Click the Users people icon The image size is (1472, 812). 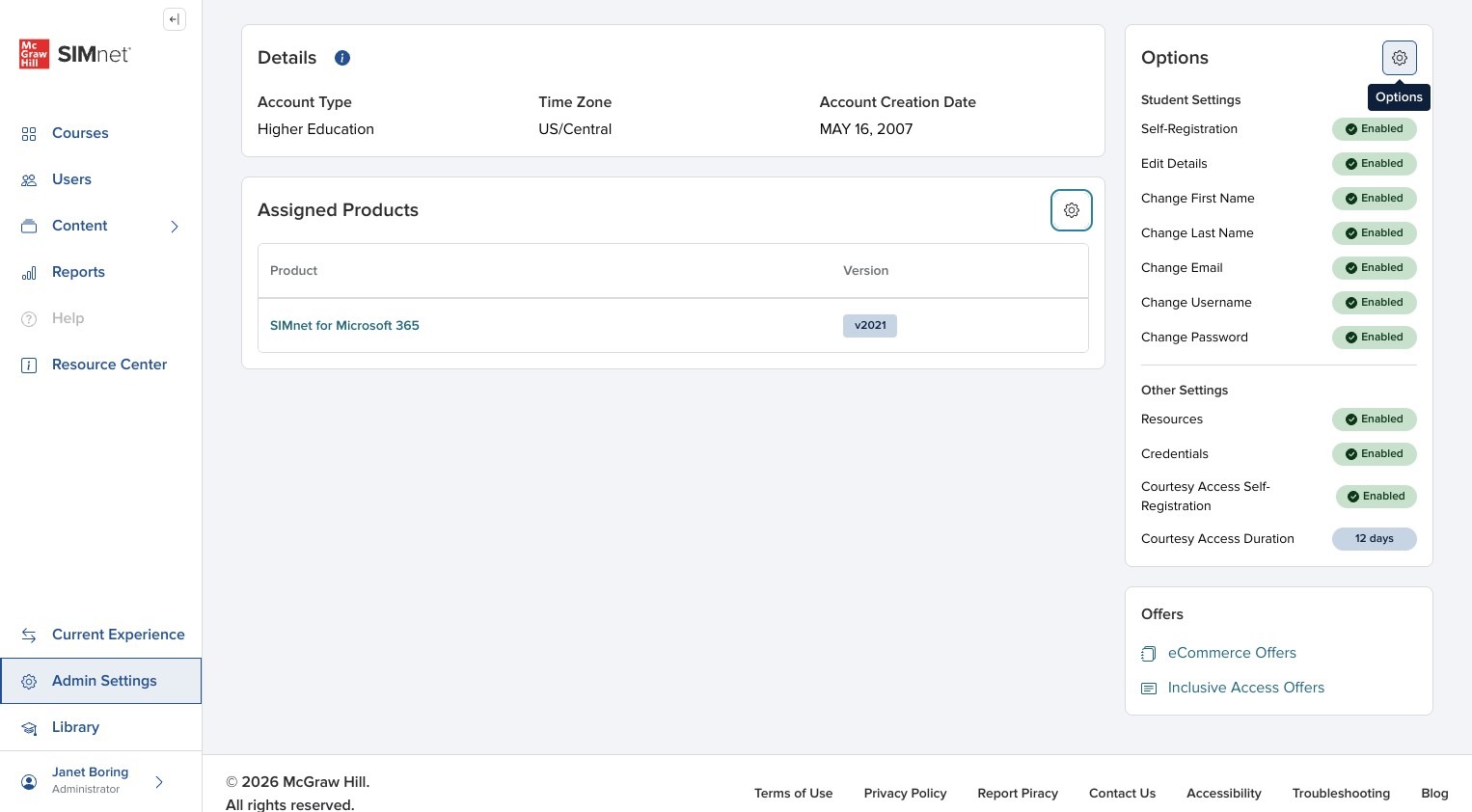[x=29, y=180]
